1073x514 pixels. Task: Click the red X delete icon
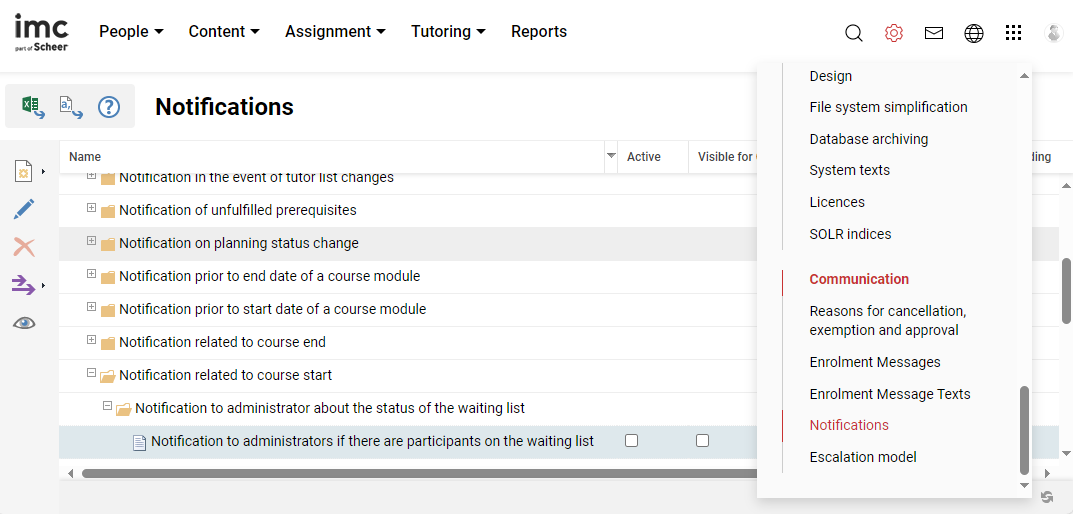click(24, 247)
